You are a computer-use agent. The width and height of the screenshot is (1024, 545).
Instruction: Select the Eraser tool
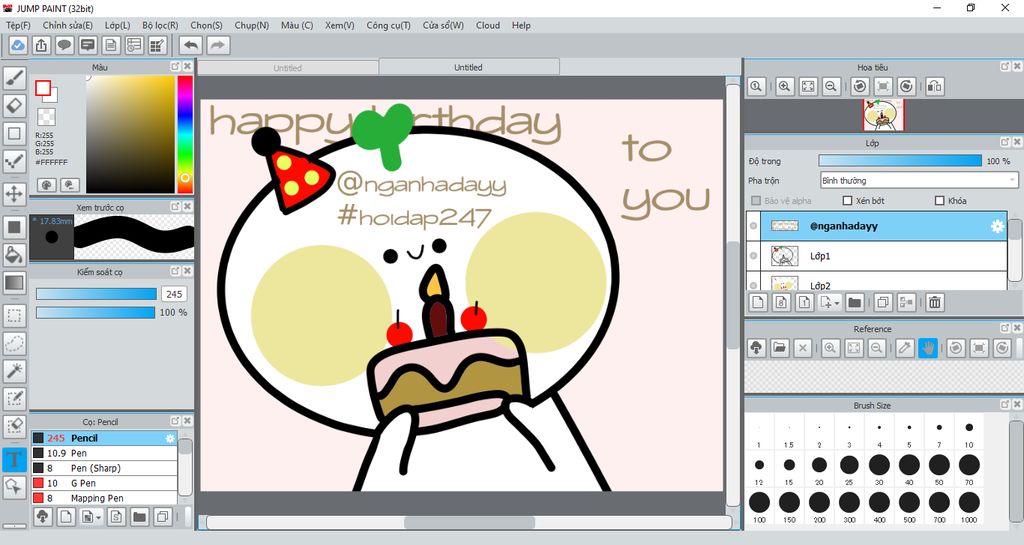pos(14,105)
